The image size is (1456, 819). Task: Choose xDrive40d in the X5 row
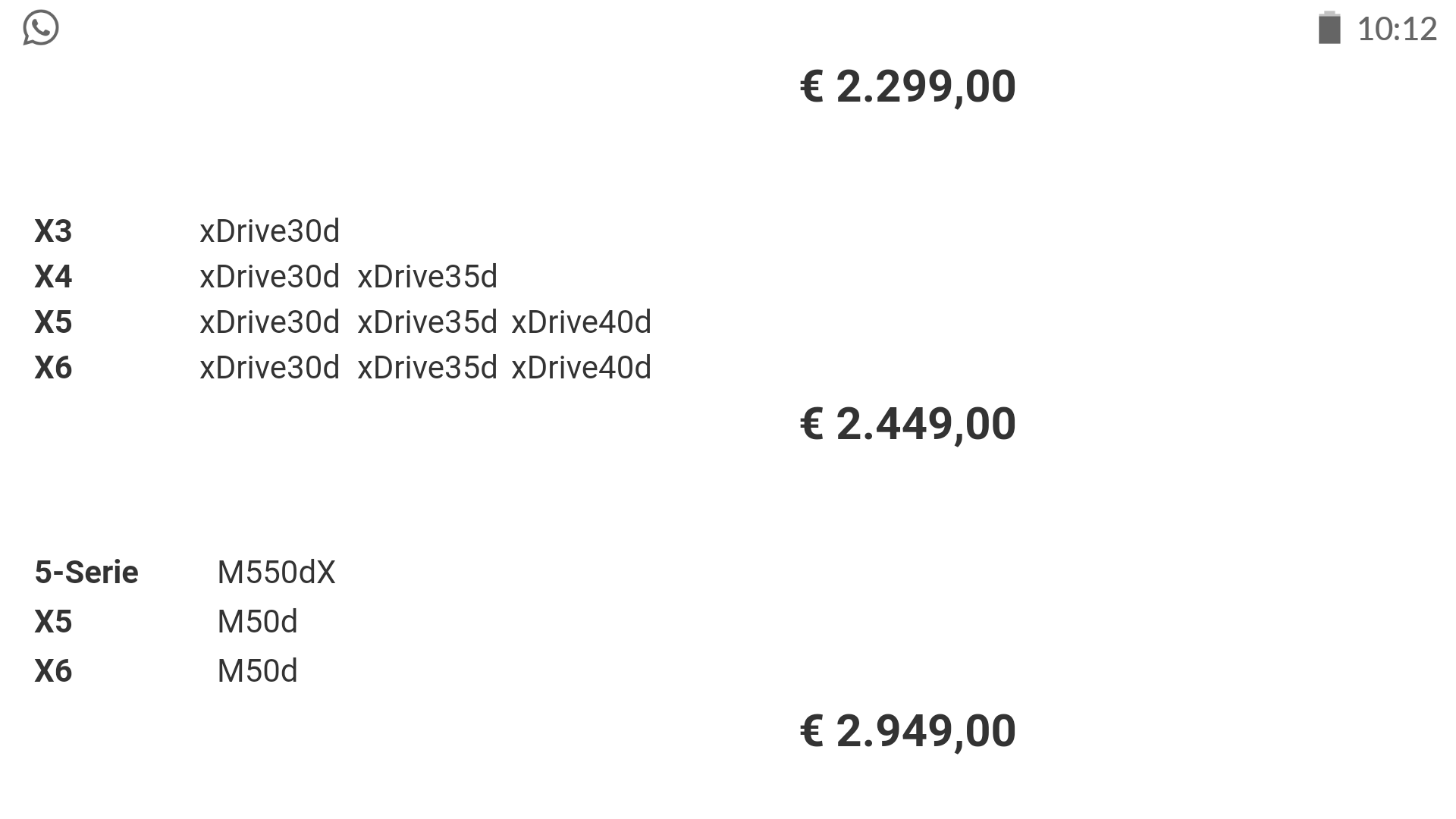point(582,322)
